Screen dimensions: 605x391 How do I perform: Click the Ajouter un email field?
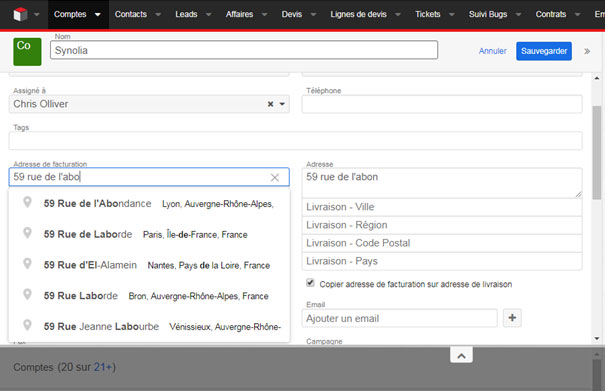coord(400,318)
